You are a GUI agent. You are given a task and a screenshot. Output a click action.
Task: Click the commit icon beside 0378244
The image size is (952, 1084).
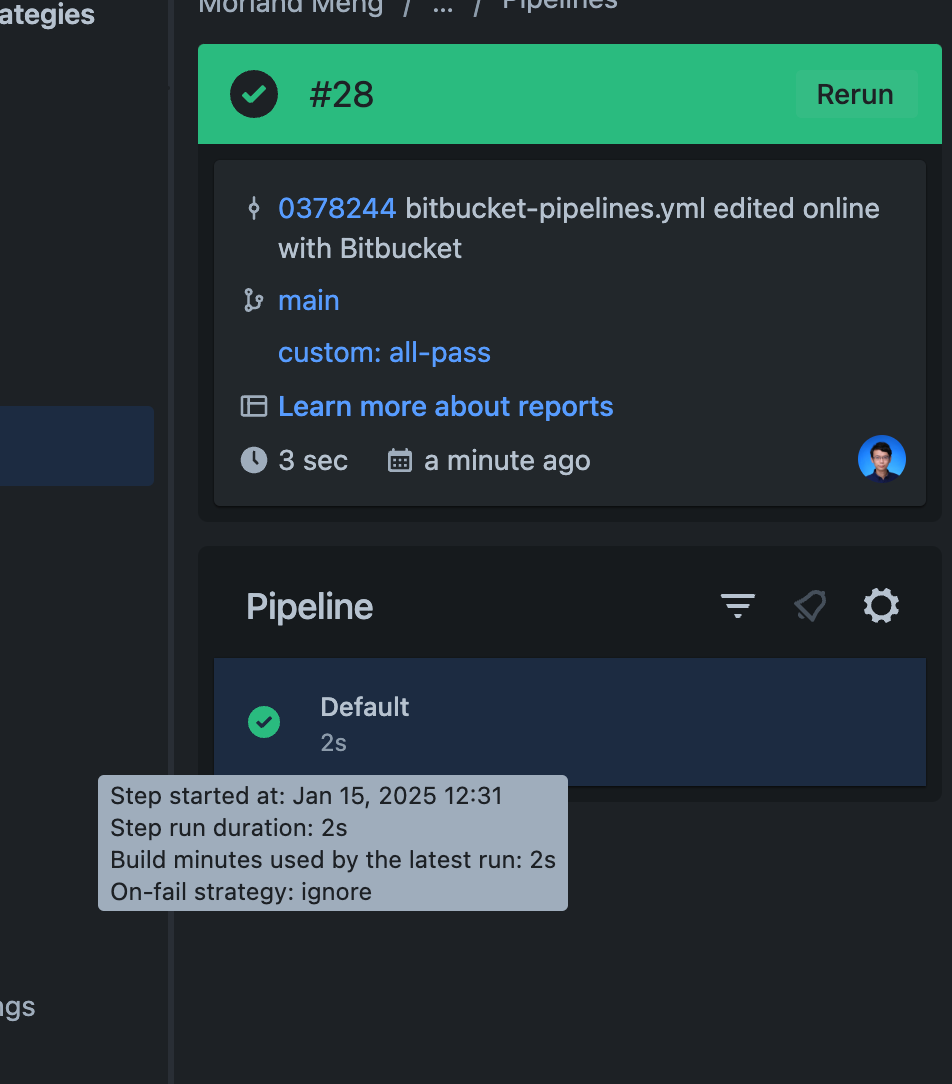pos(254,209)
